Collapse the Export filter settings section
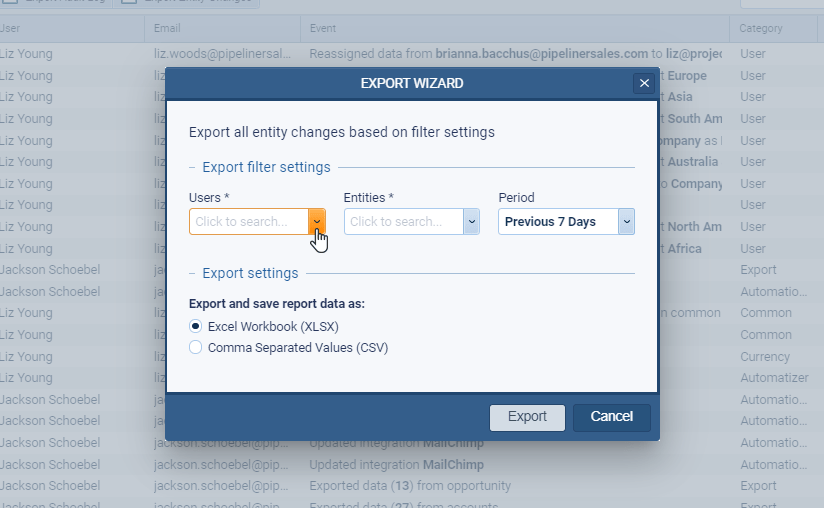Viewport: 824px width, 508px height. point(194,167)
